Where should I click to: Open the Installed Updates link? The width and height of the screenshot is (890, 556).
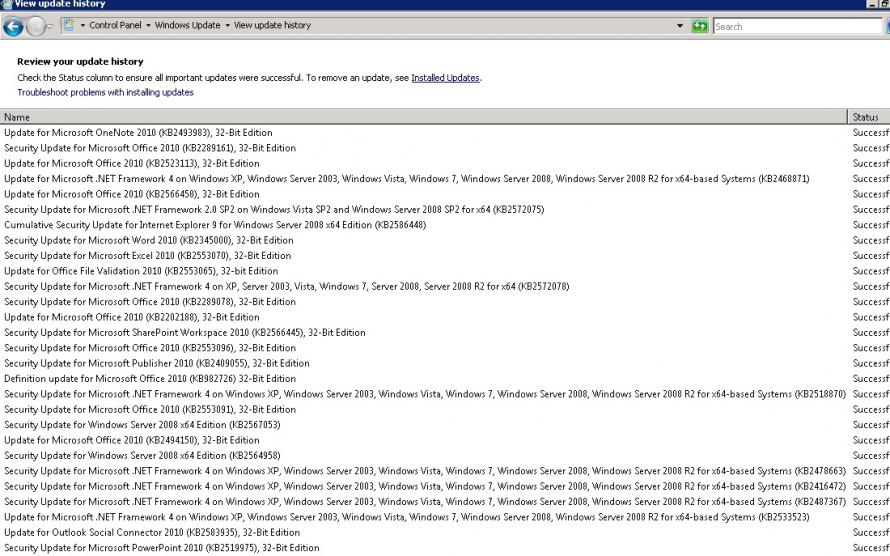(445, 78)
